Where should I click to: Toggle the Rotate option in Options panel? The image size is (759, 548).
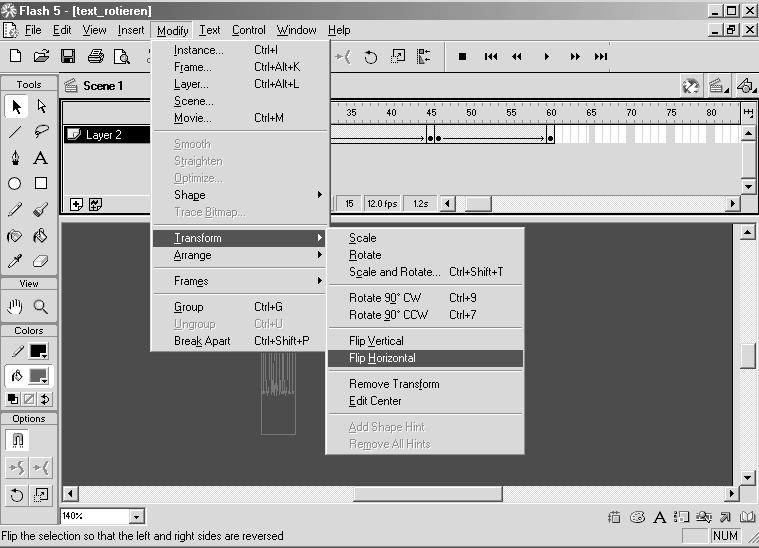tap(16, 495)
